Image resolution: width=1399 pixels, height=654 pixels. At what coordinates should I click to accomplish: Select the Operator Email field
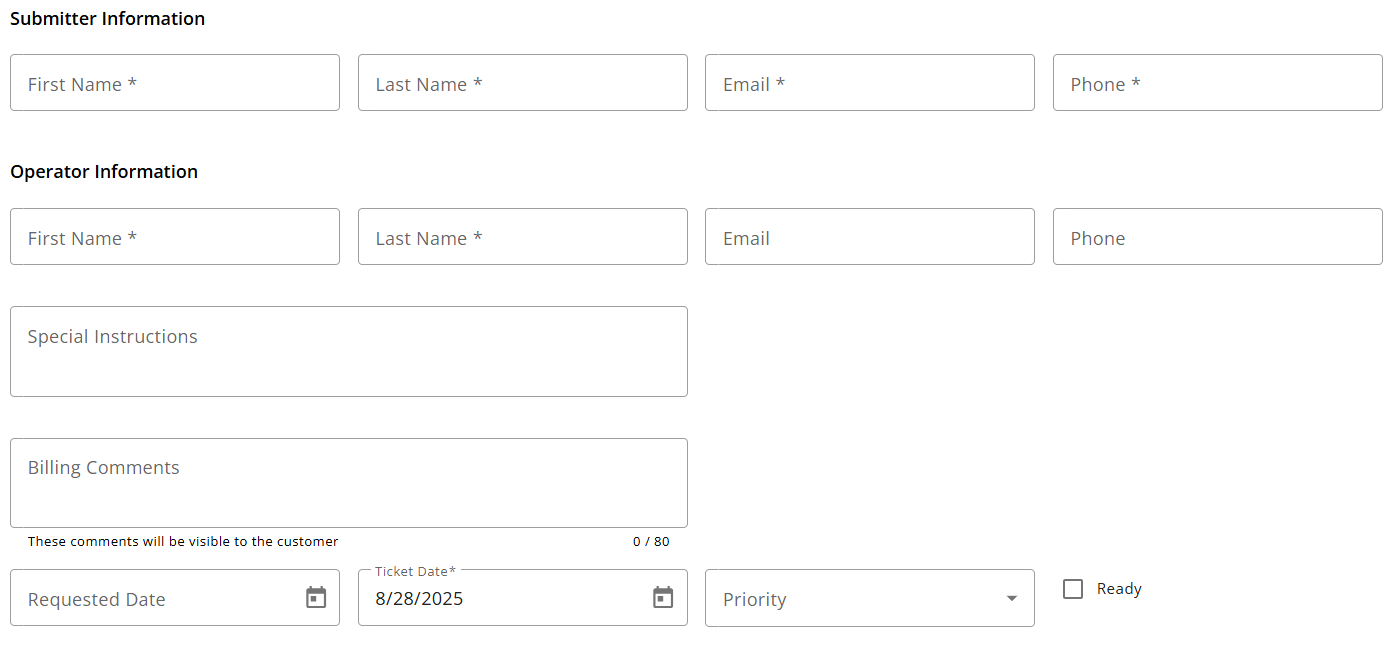pos(869,237)
